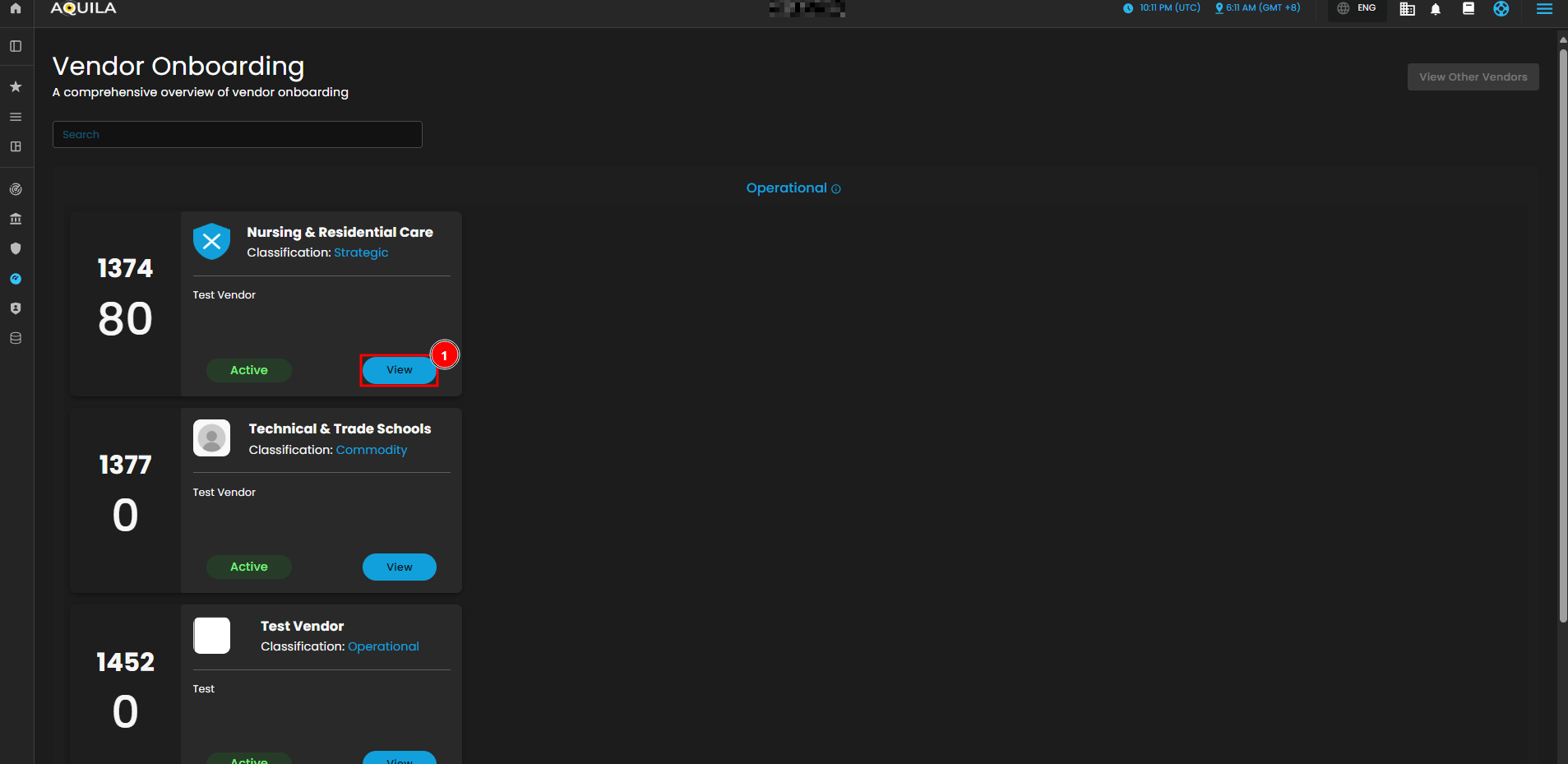Viewport: 1568px width, 764px height.
Task: Click the Active status badge on vendor 1377
Action: tap(249, 567)
